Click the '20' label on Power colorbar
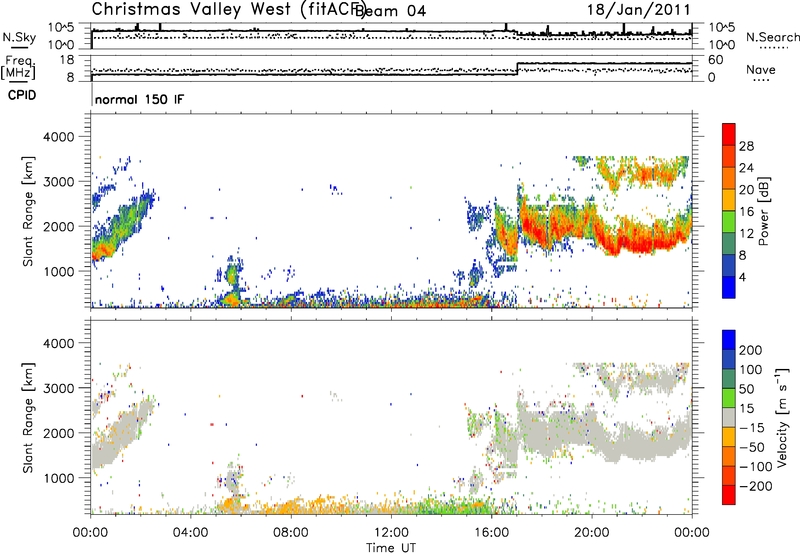 tap(746, 190)
